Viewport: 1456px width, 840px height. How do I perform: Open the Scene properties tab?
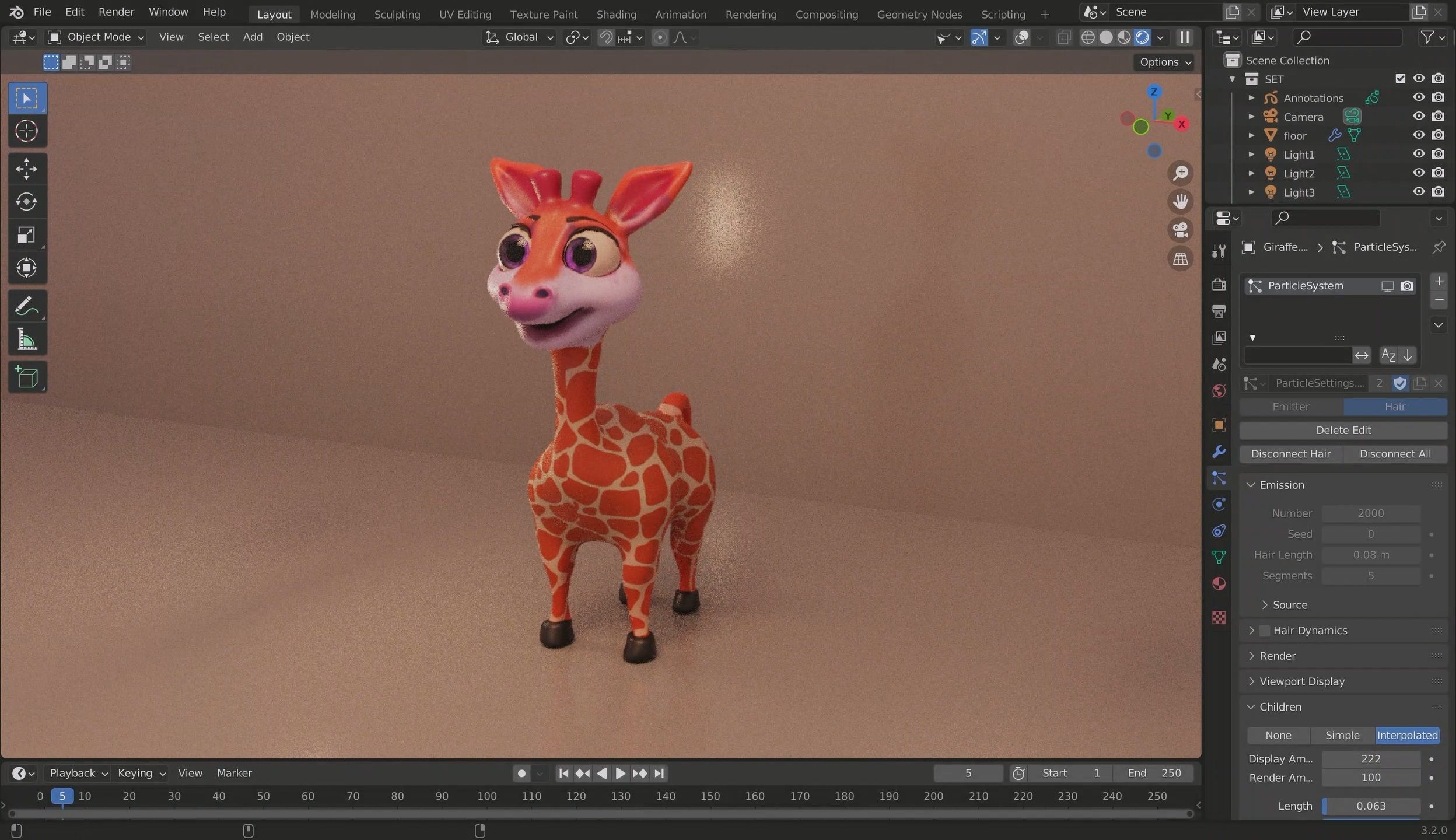click(1219, 365)
